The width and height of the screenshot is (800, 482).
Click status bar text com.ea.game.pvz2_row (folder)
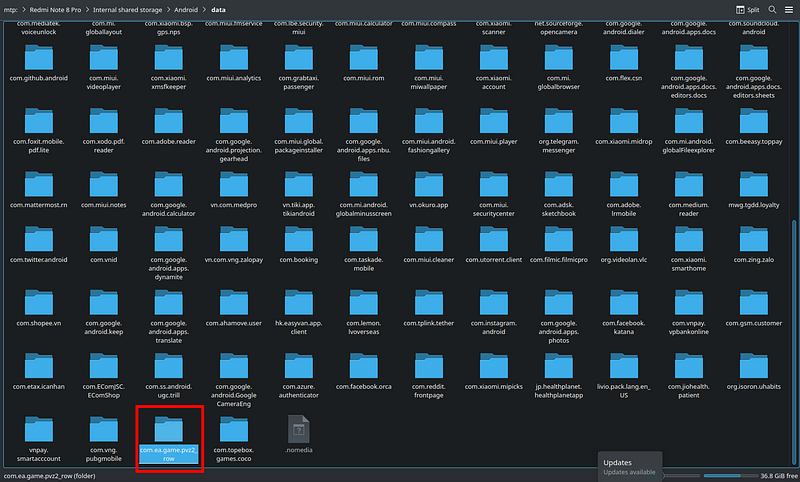point(49,476)
